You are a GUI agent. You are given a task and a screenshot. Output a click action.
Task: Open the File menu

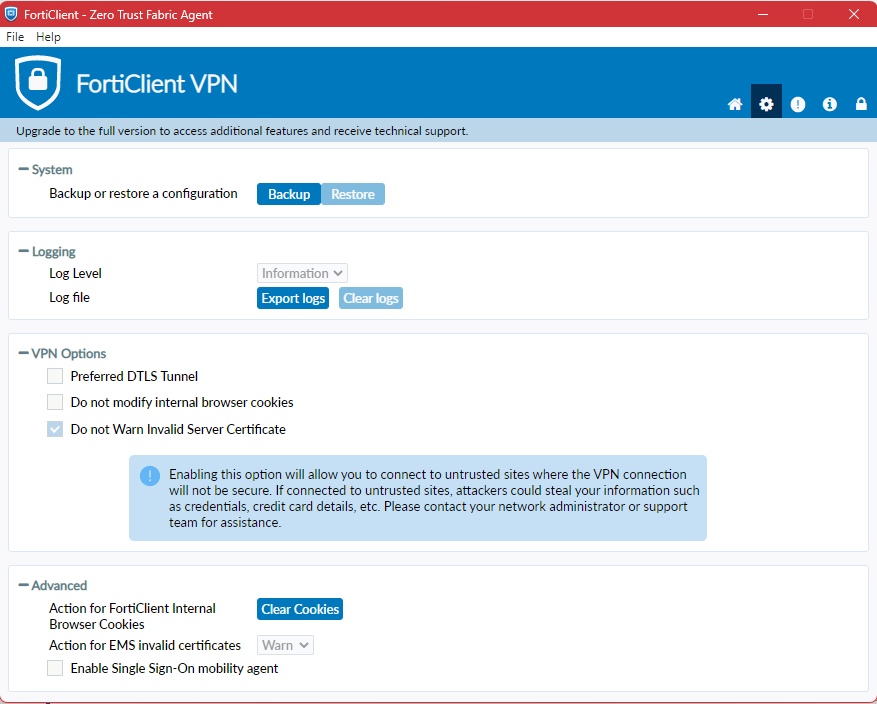pos(15,37)
